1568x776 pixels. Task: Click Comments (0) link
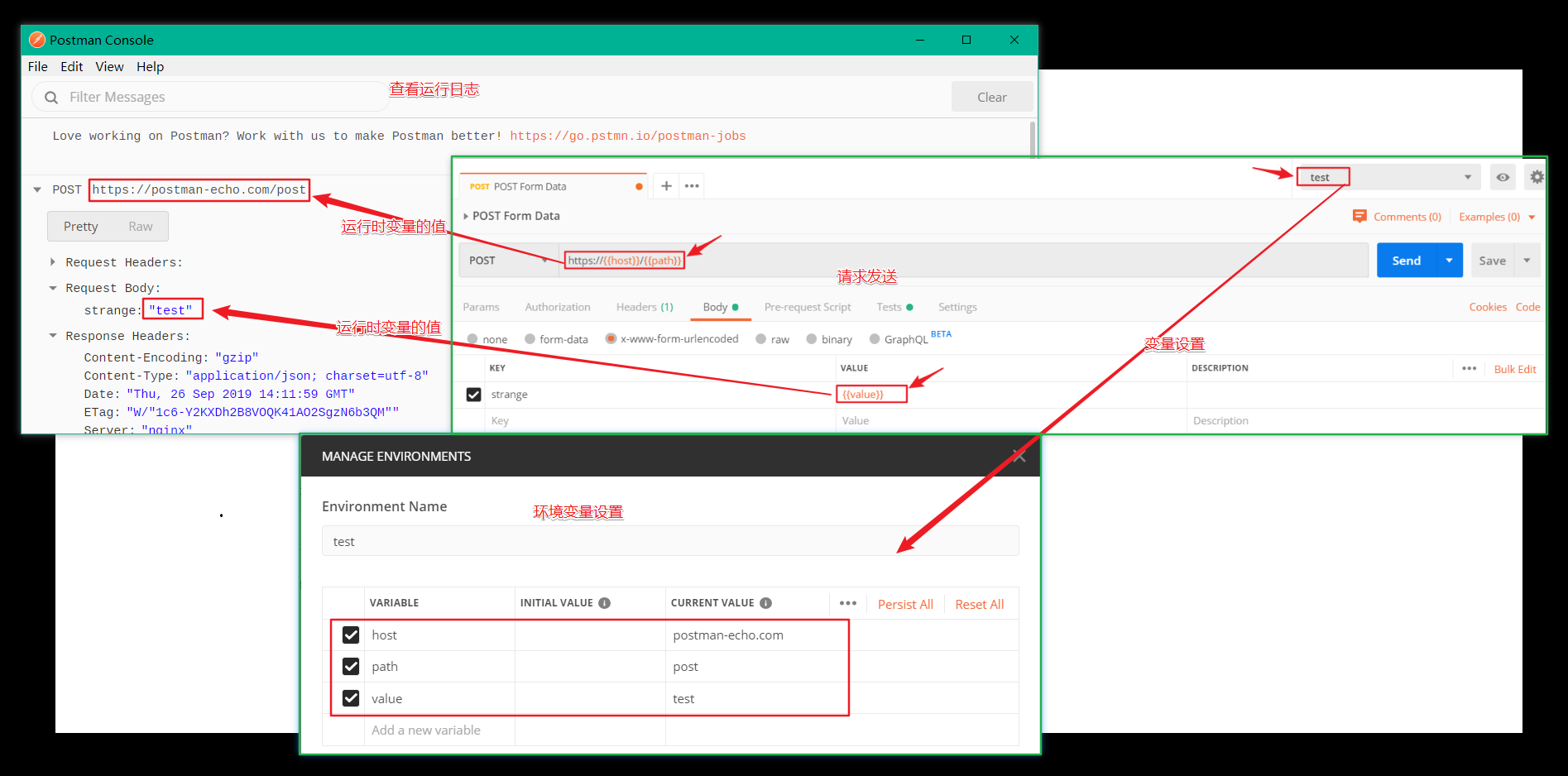click(x=1407, y=217)
